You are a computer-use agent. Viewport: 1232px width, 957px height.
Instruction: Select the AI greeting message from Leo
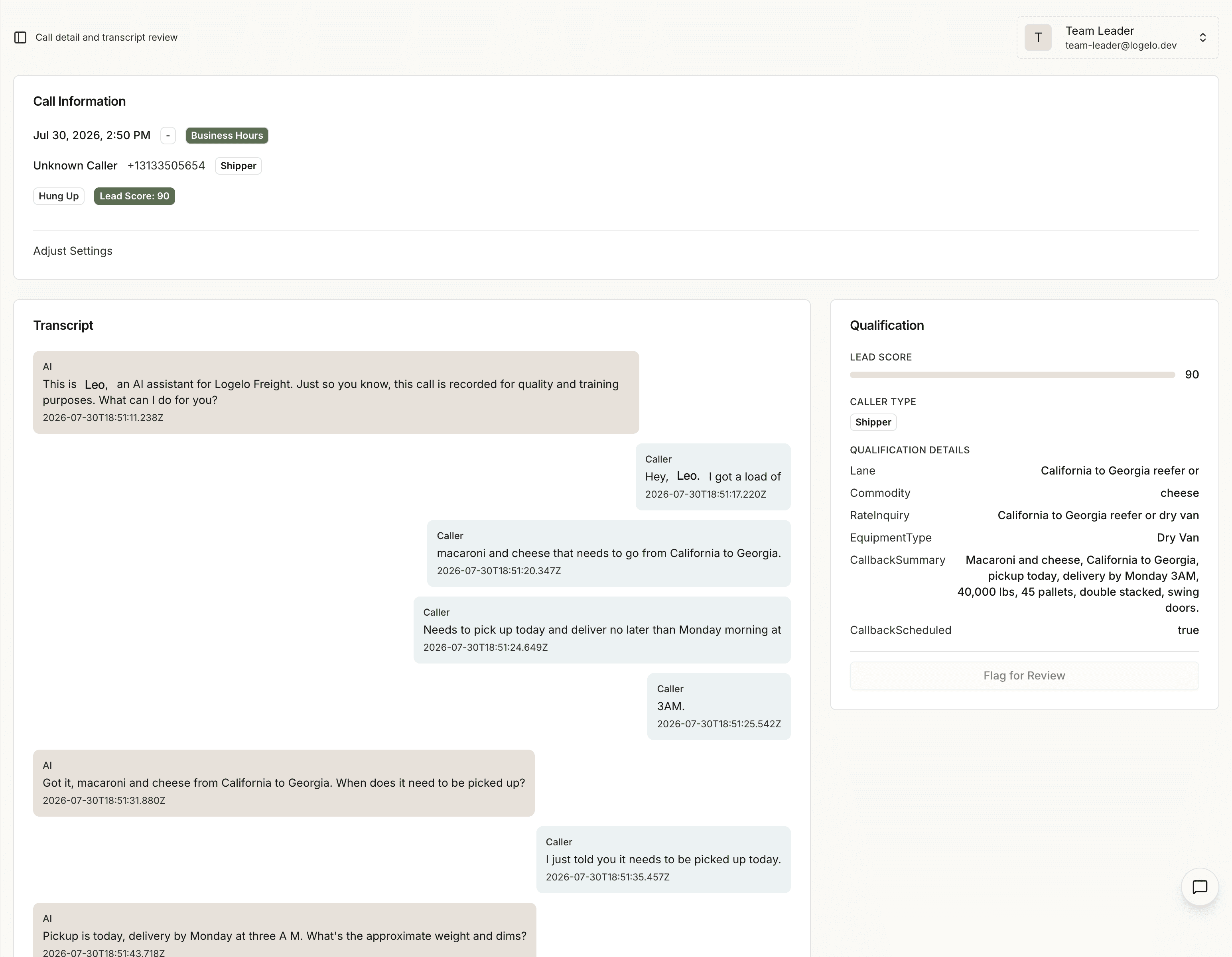tap(336, 392)
